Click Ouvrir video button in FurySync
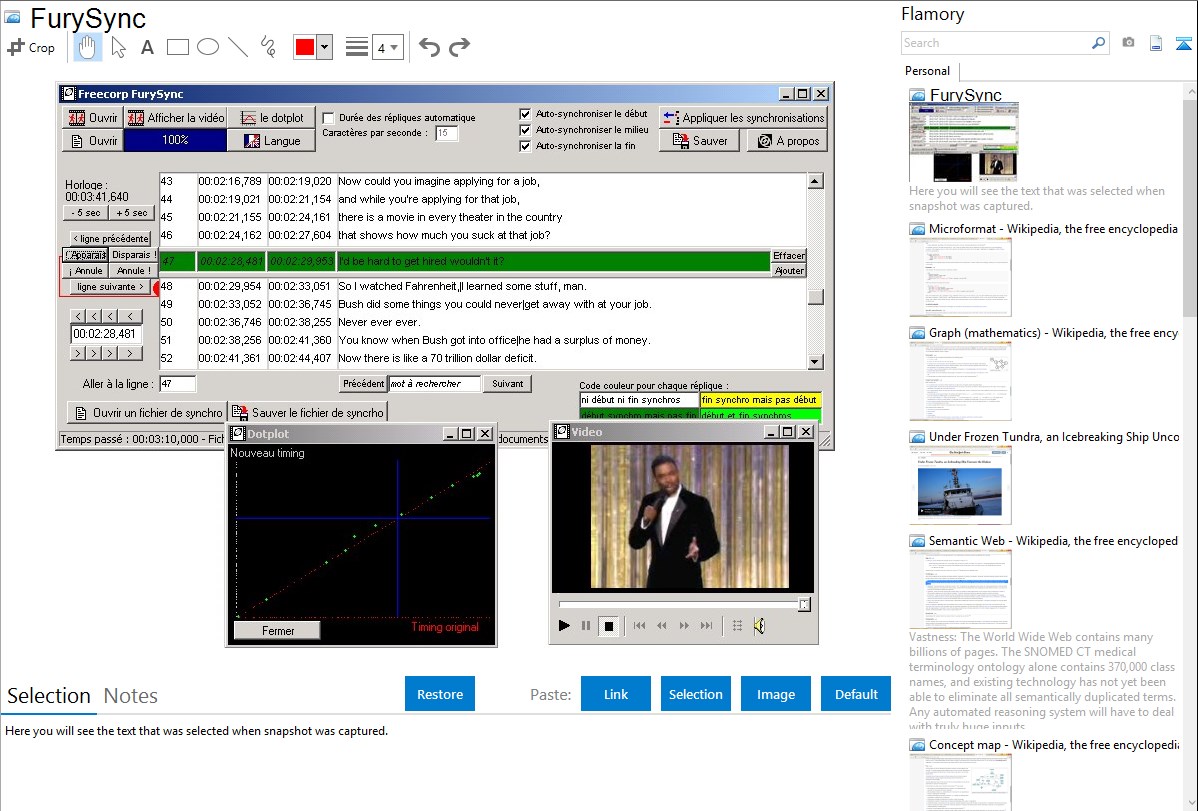 pyautogui.click(x=92, y=118)
